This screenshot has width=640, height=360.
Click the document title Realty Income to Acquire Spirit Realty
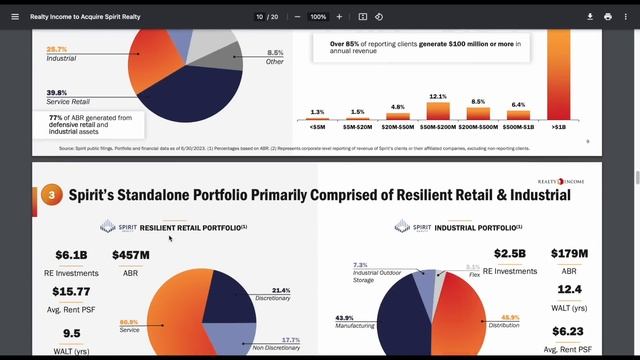[85, 17]
